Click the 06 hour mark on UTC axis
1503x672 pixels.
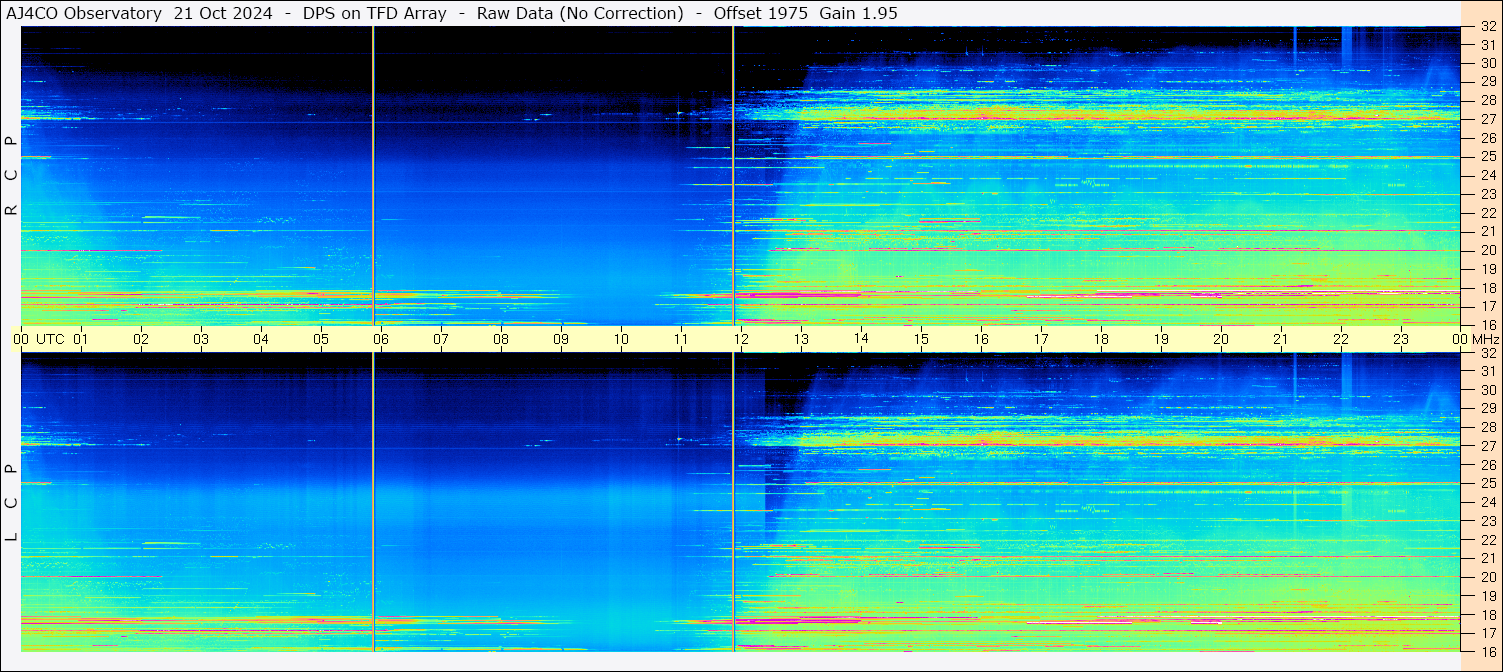(x=381, y=339)
